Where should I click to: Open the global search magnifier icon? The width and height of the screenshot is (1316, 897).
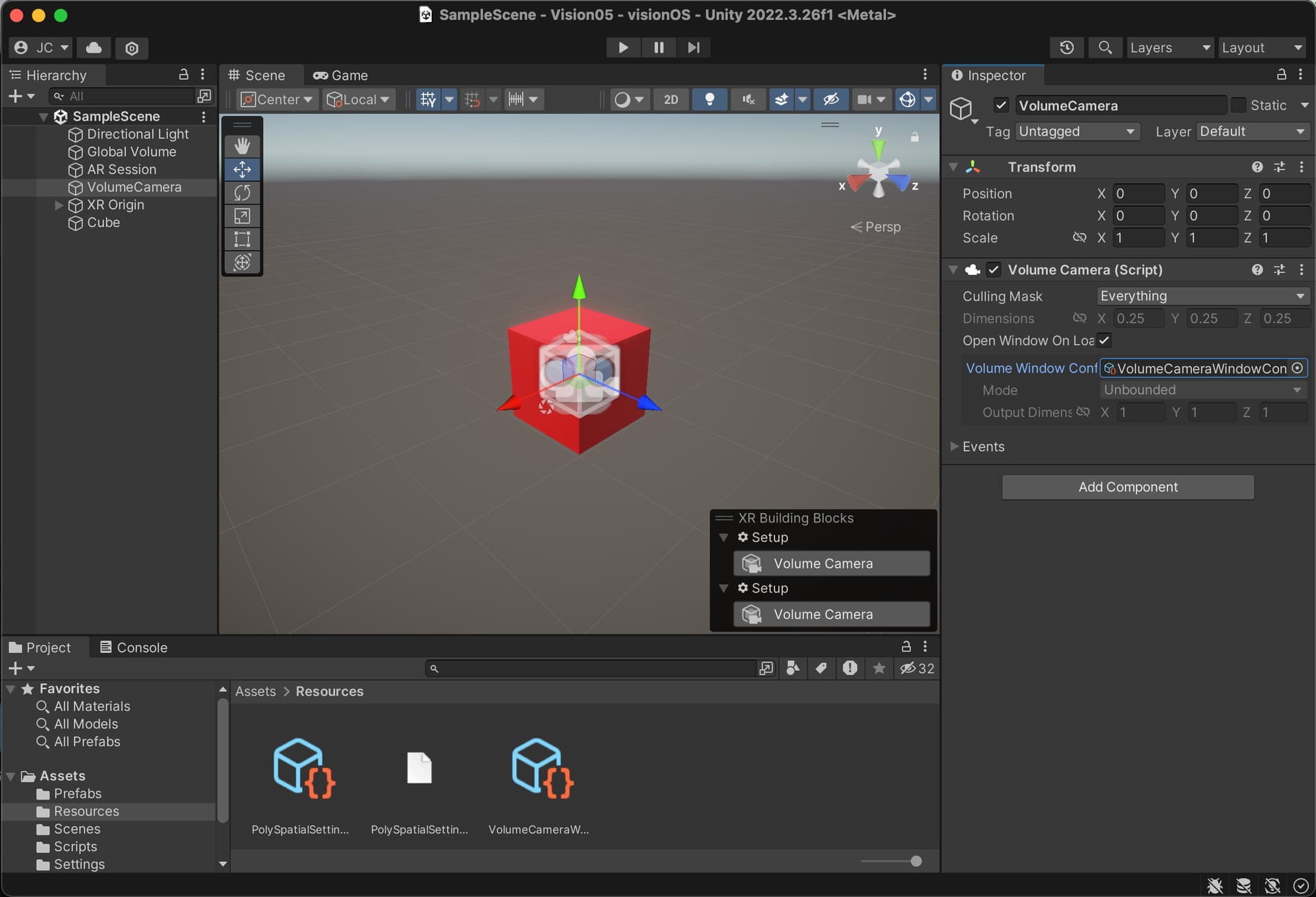tap(1105, 47)
